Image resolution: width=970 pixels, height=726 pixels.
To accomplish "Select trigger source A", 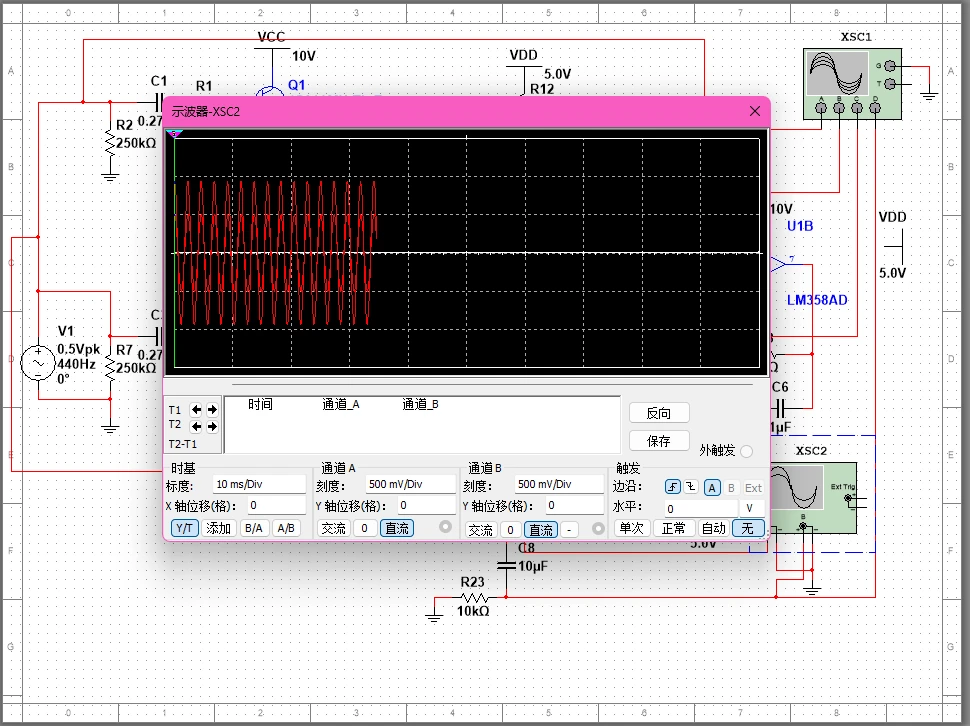I will click(712, 487).
